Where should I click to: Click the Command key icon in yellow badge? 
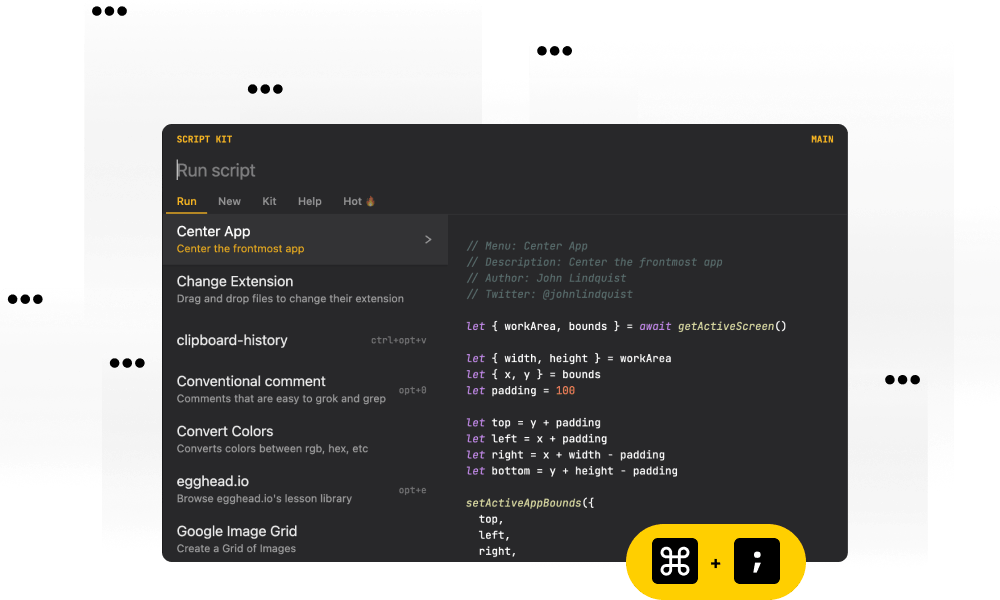(675, 561)
